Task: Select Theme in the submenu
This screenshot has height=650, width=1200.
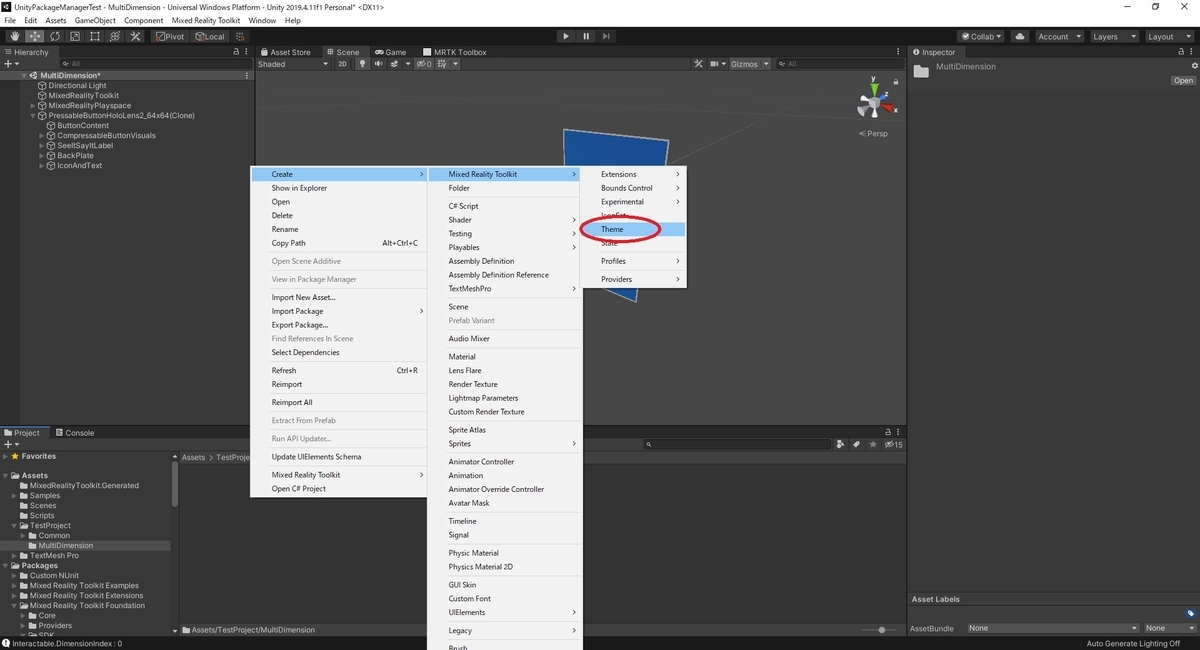Action: coord(633,229)
